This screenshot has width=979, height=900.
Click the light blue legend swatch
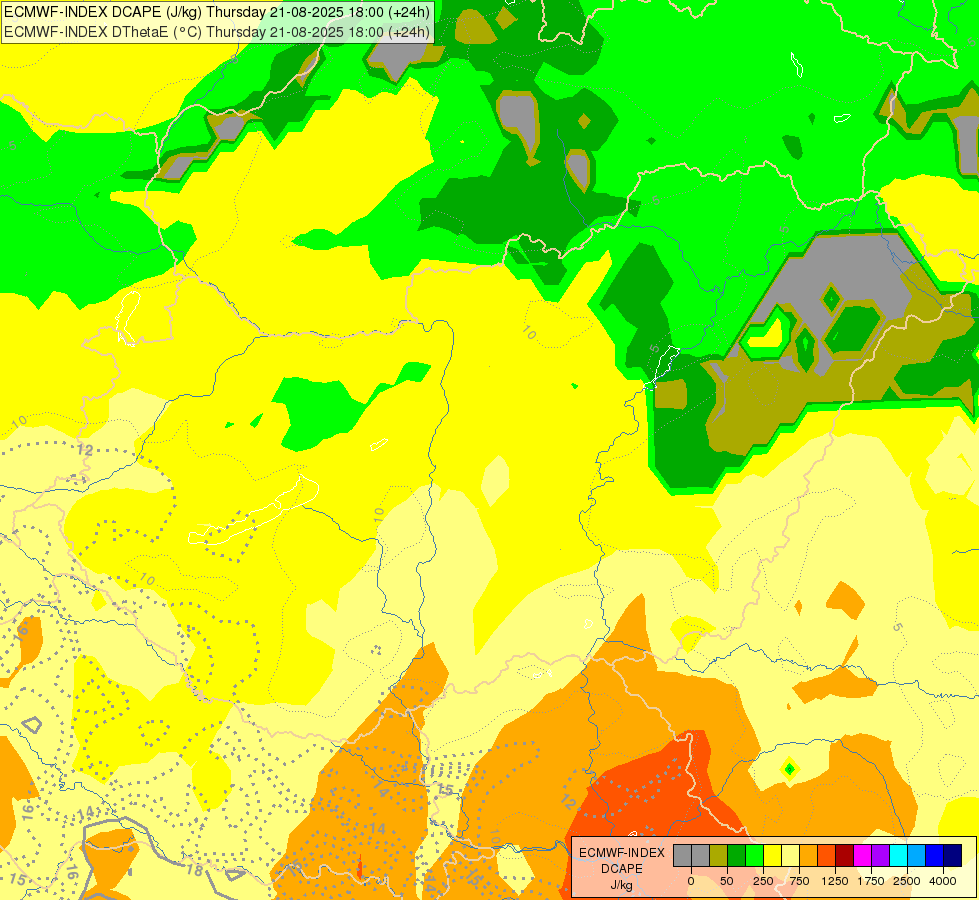tap(917, 856)
